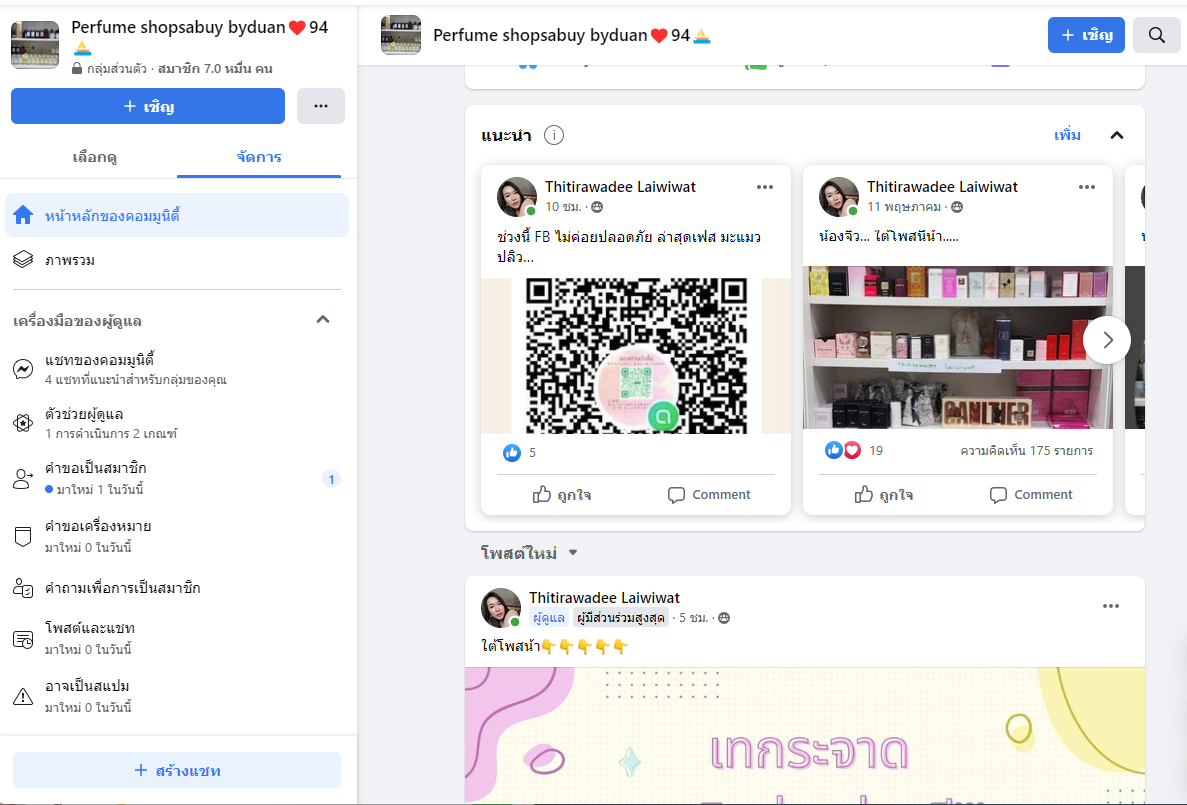Click the badge icon for คำขอเครื่องหมาย

tap(23, 536)
